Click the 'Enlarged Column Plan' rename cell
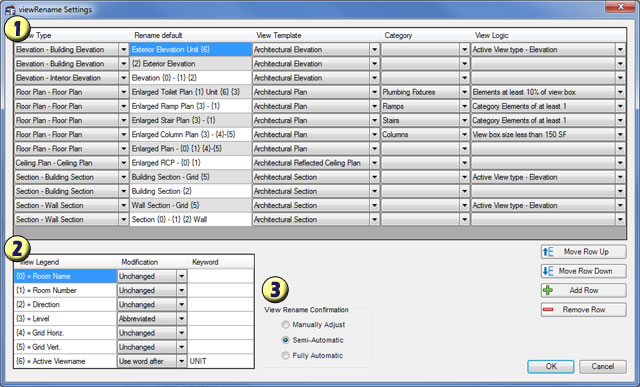Screen dimensions: 640x387 pyautogui.click(x=191, y=135)
